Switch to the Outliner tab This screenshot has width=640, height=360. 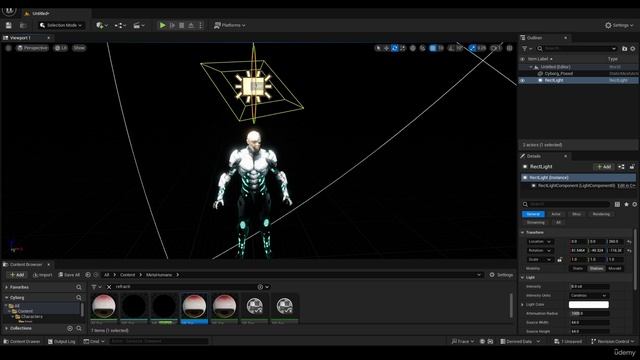(534, 38)
